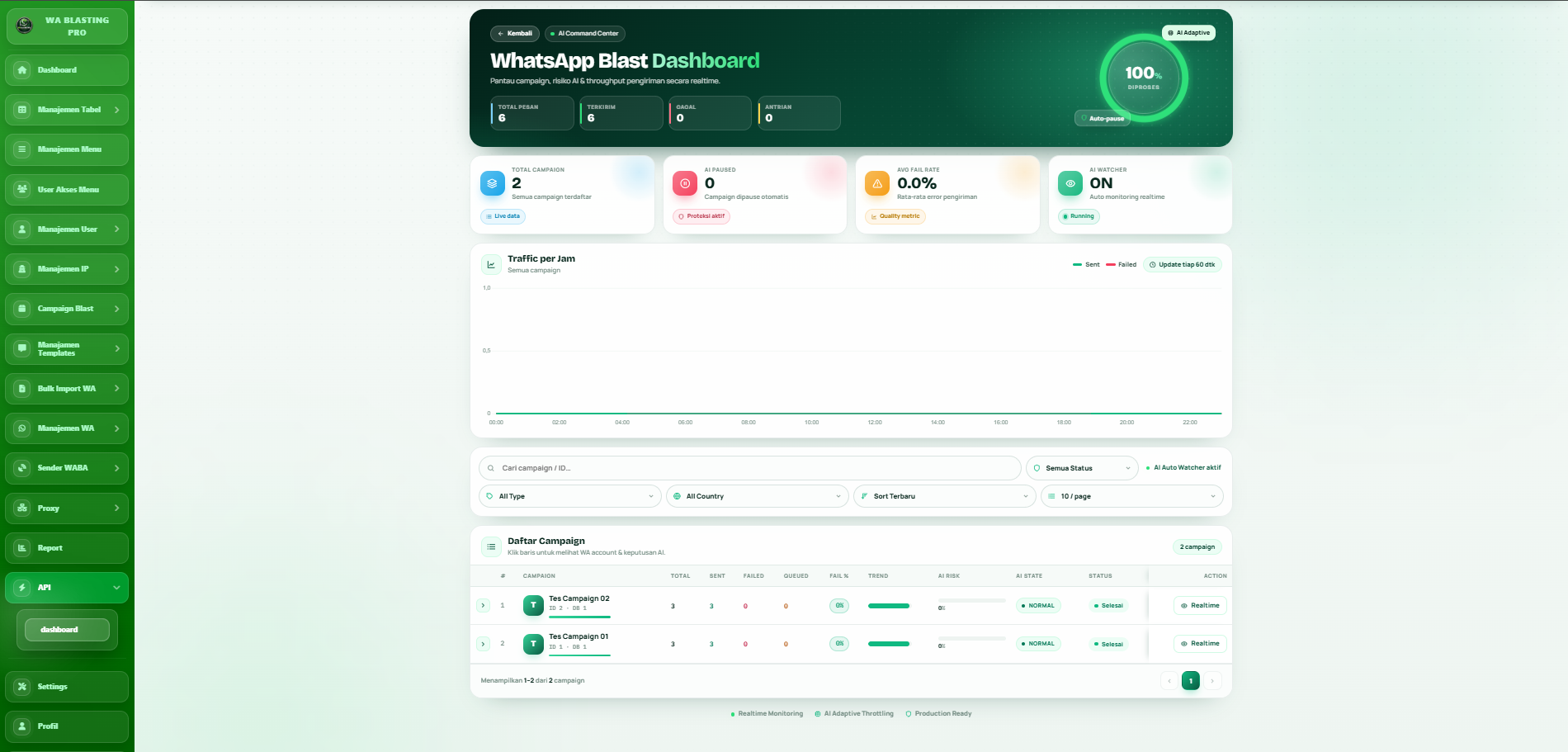This screenshot has height=752, width=1568.
Task: Go to pagination page 1
Action: click(1191, 681)
